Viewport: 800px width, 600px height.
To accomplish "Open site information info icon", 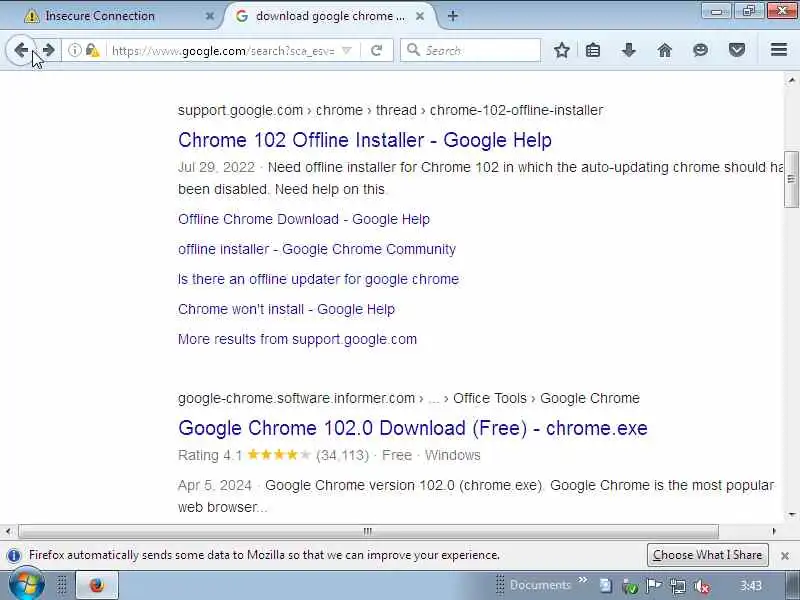I will [x=74, y=50].
